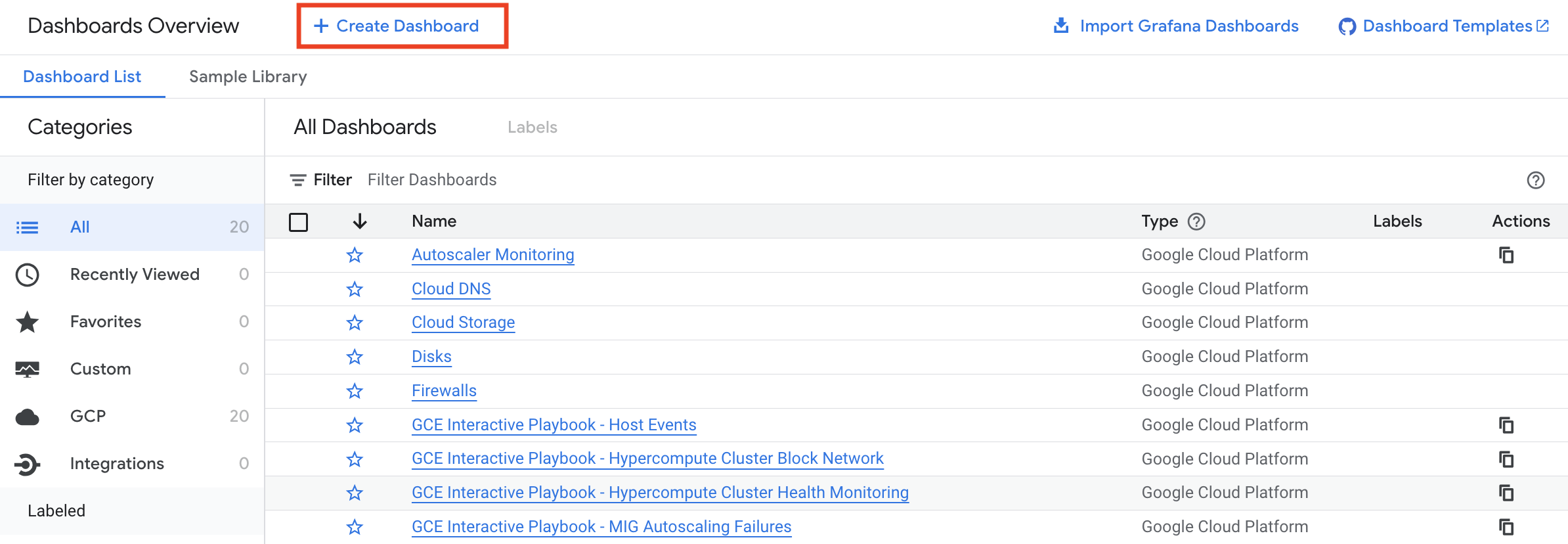Copy the MIG Autoscaling Failures dashboard
Viewport: 1568px width, 544px height.
(x=1506, y=527)
